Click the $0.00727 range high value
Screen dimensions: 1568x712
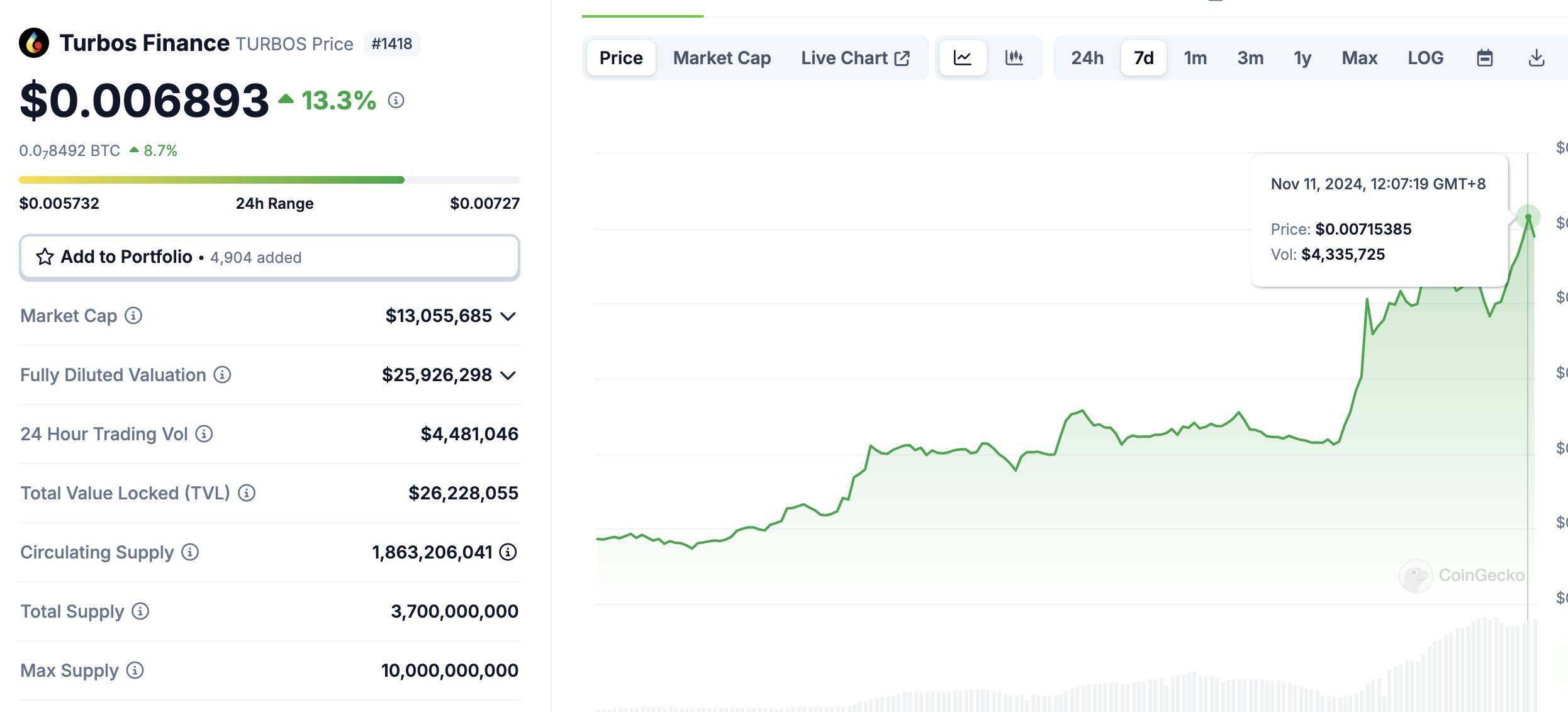(x=485, y=203)
